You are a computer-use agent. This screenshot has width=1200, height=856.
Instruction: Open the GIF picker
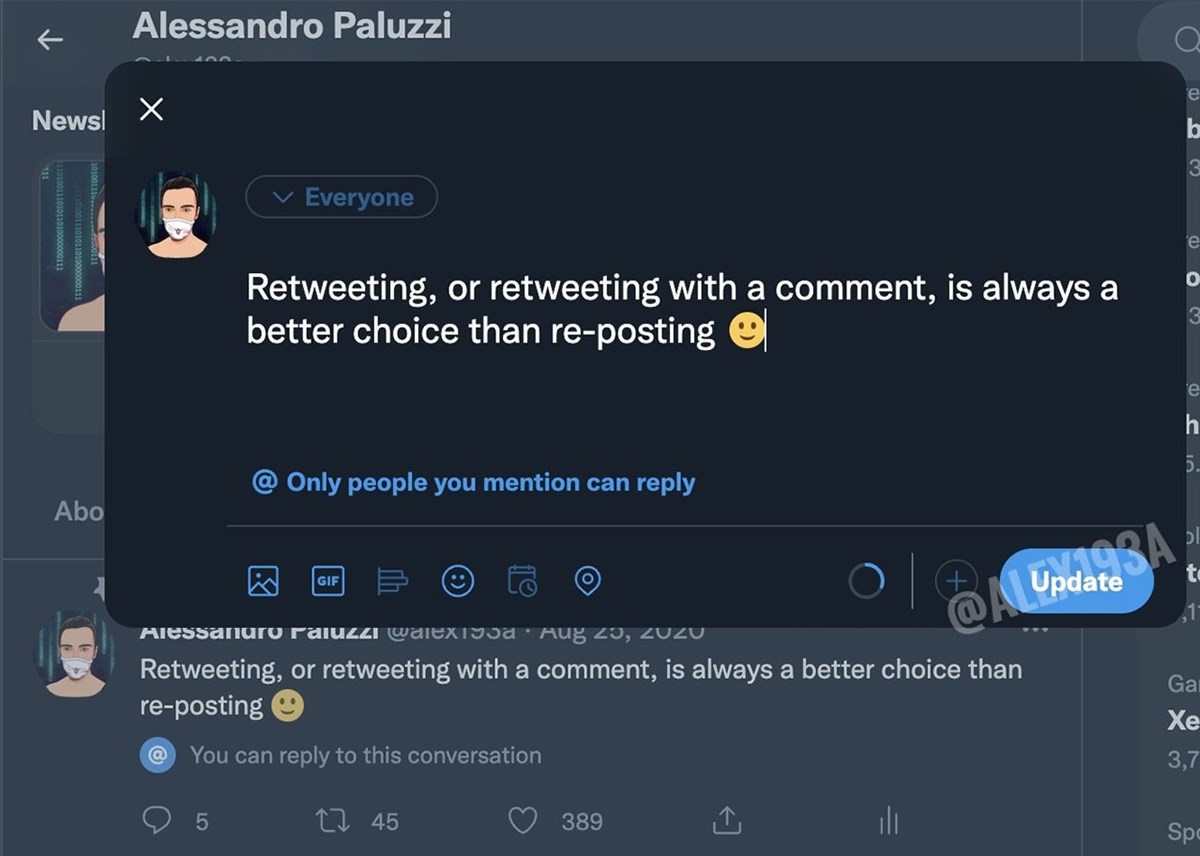coord(328,581)
